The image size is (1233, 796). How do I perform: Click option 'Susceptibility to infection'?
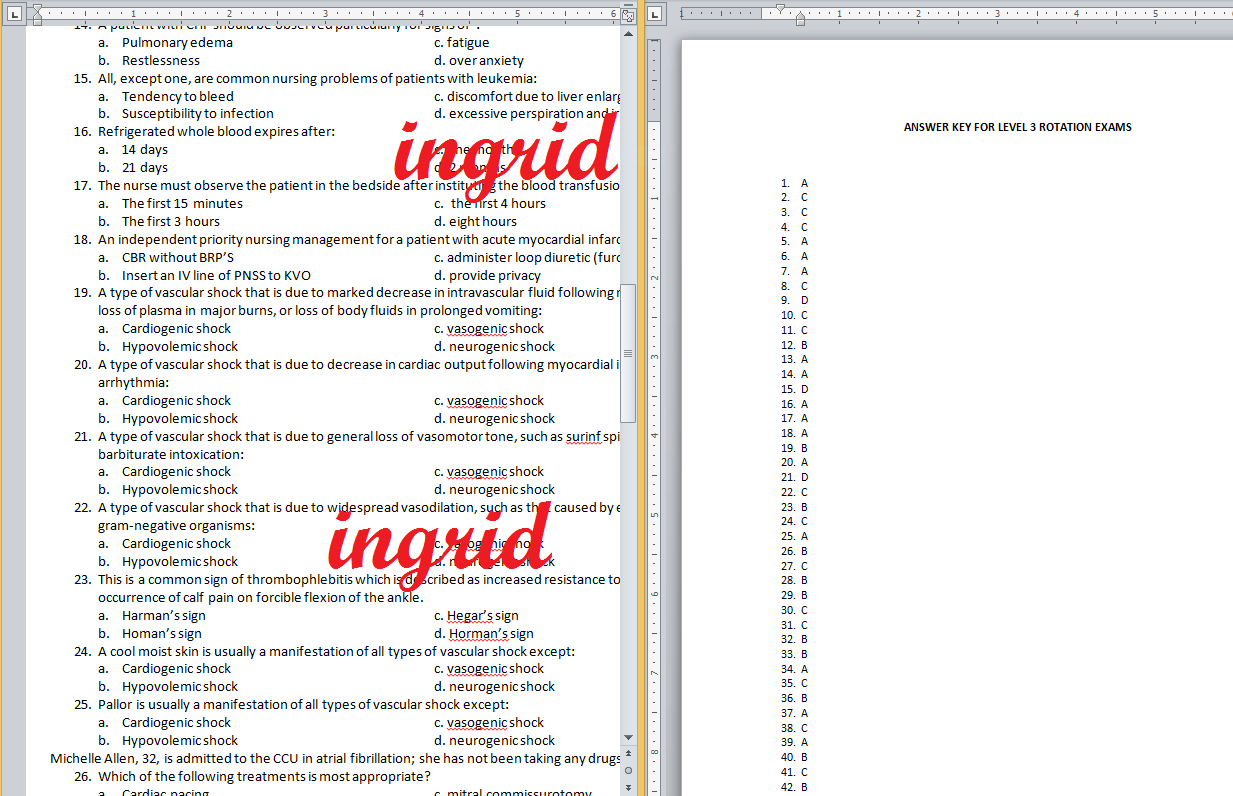(x=198, y=113)
